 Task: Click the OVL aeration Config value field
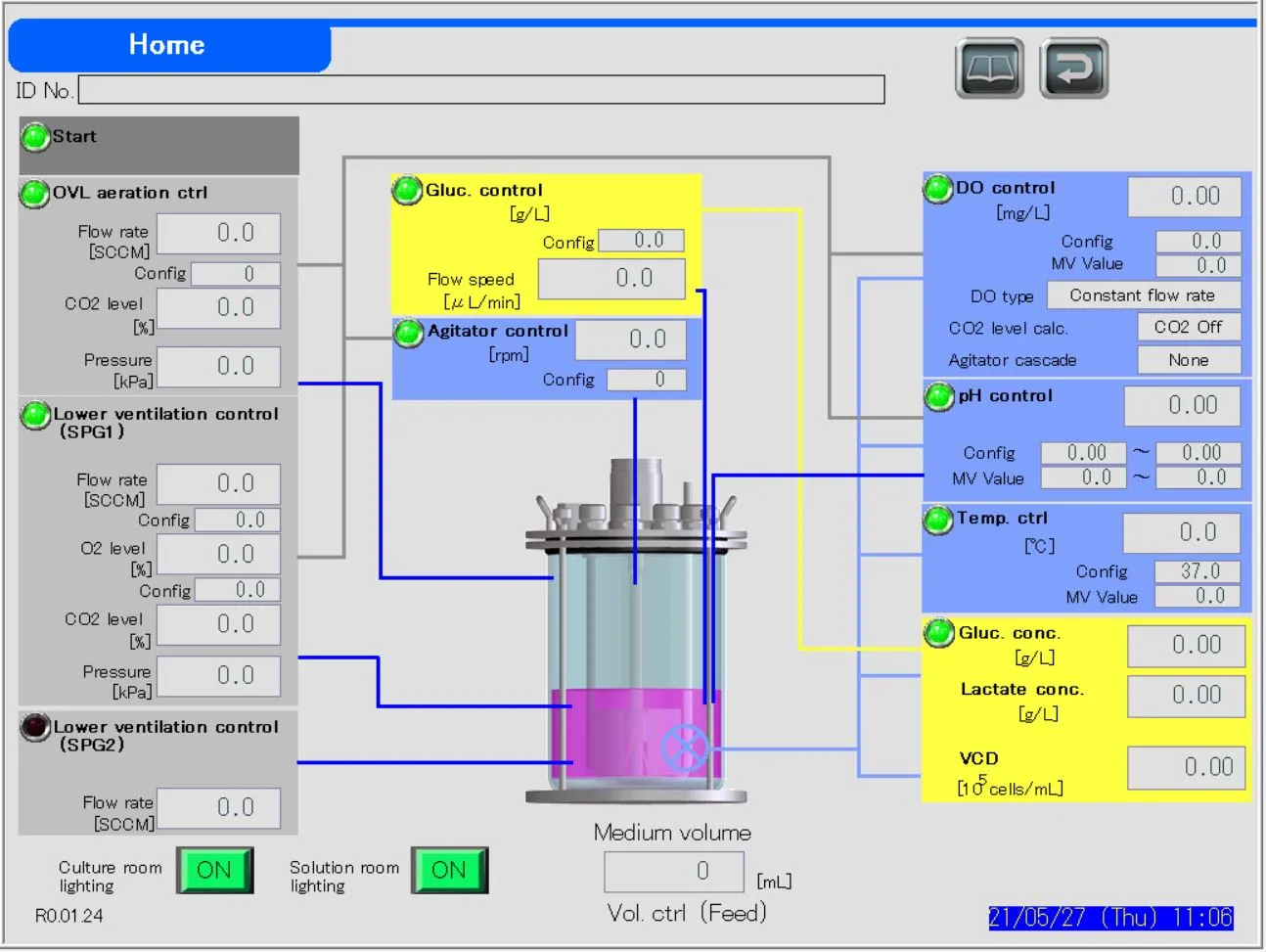(x=236, y=274)
